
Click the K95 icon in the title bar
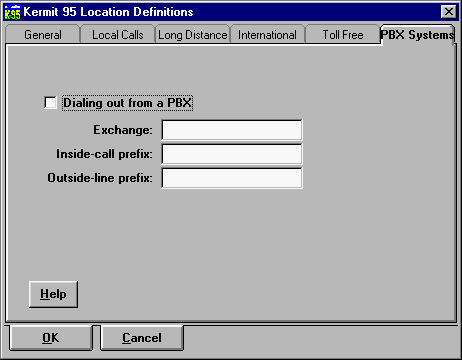13,12
